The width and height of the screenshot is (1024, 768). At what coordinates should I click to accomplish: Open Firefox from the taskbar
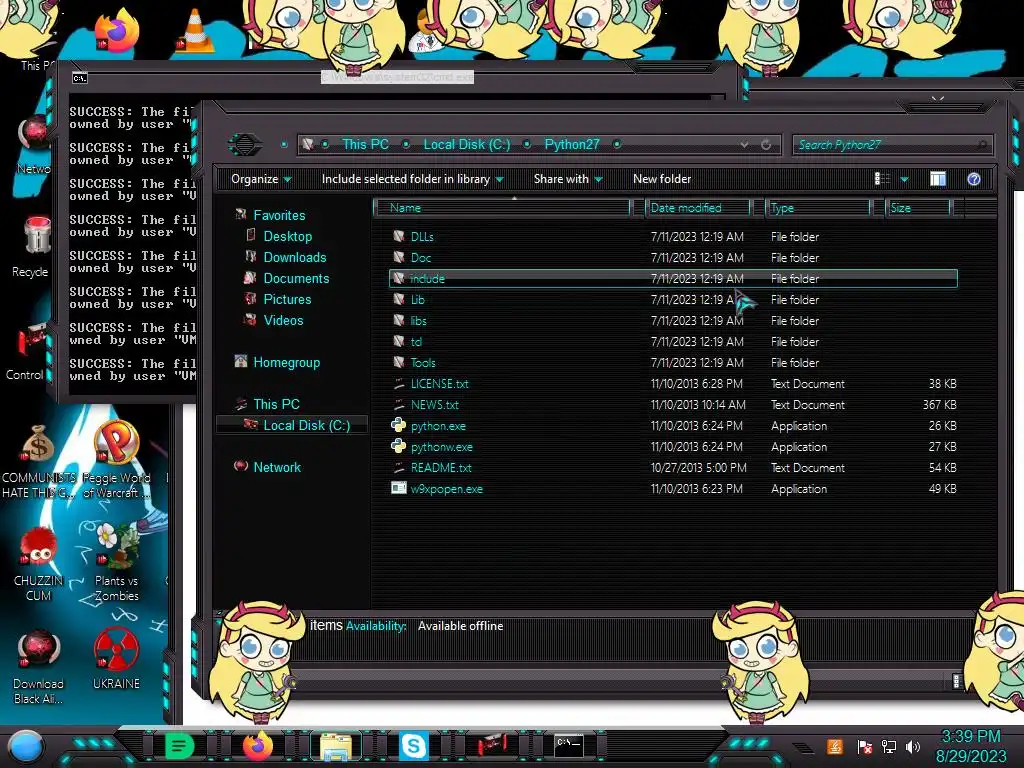tap(258, 746)
